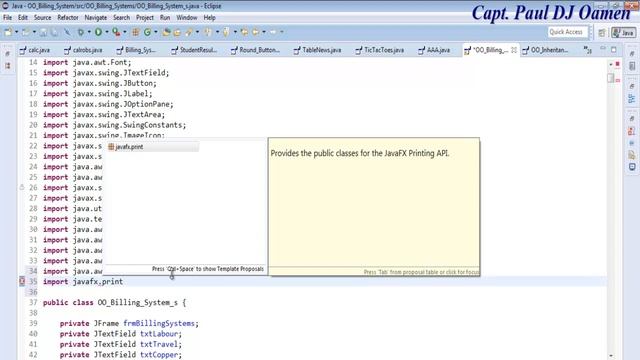Click the restore icon in left trim
Viewport: 640px width, 360px height.
click(7, 53)
